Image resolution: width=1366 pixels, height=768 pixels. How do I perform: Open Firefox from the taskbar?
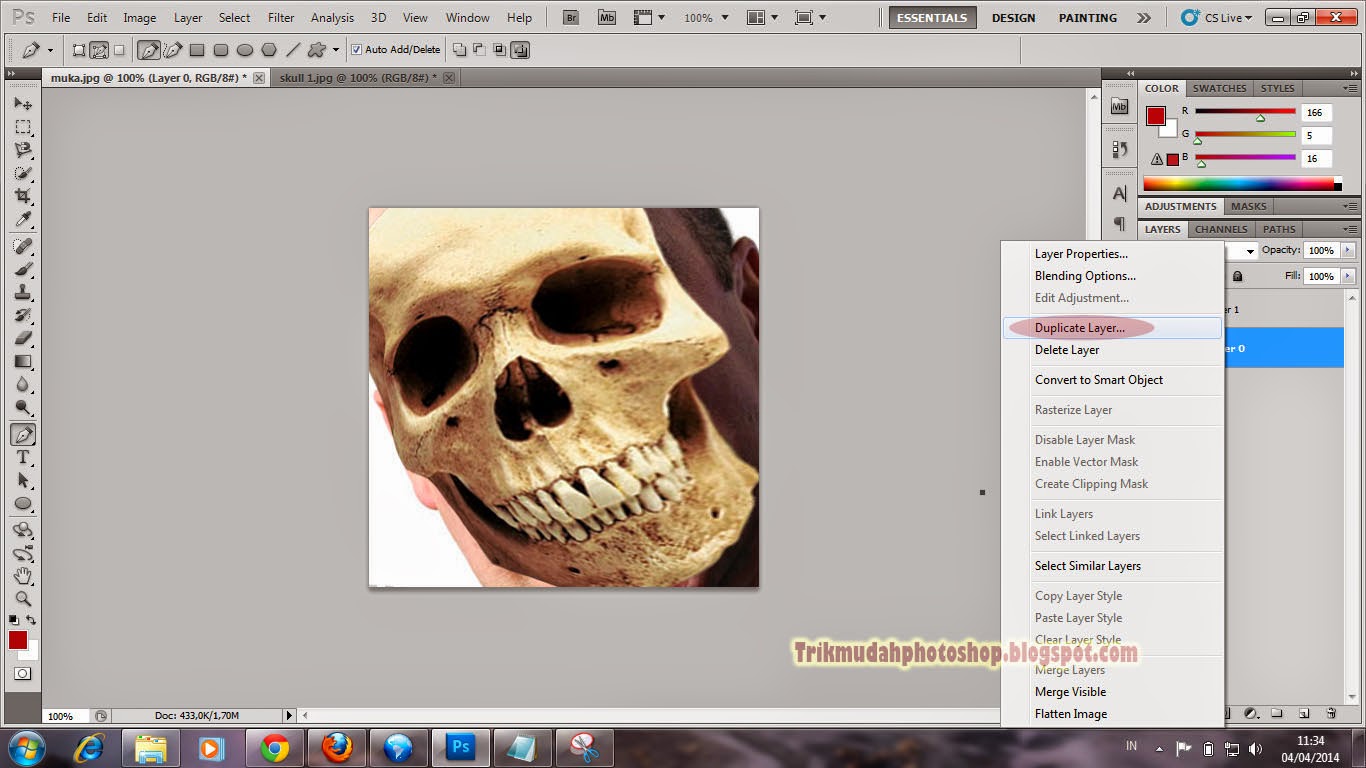click(x=337, y=748)
